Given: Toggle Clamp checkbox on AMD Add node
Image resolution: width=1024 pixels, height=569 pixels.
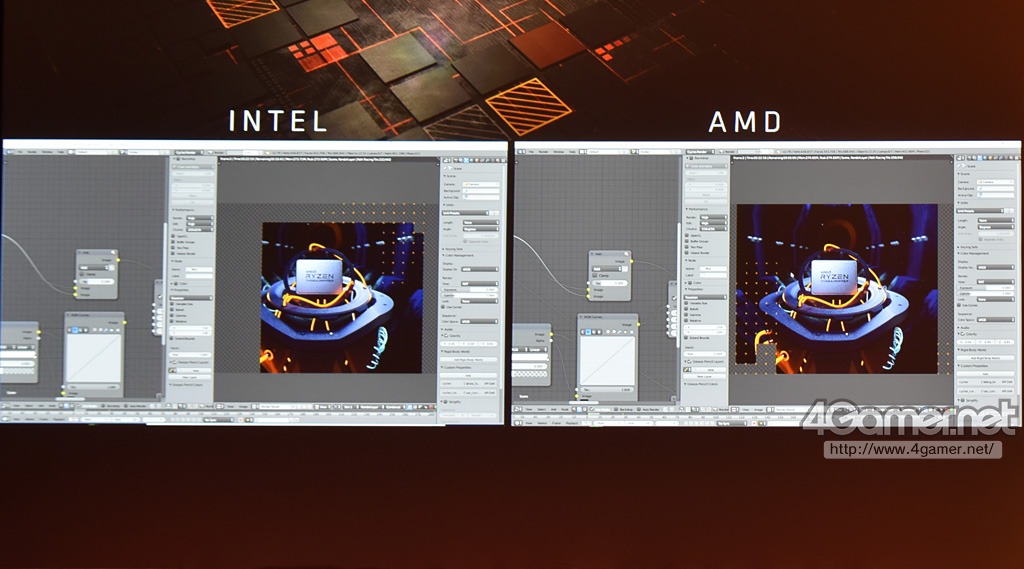Looking at the screenshot, I should click(x=595, y=275).
